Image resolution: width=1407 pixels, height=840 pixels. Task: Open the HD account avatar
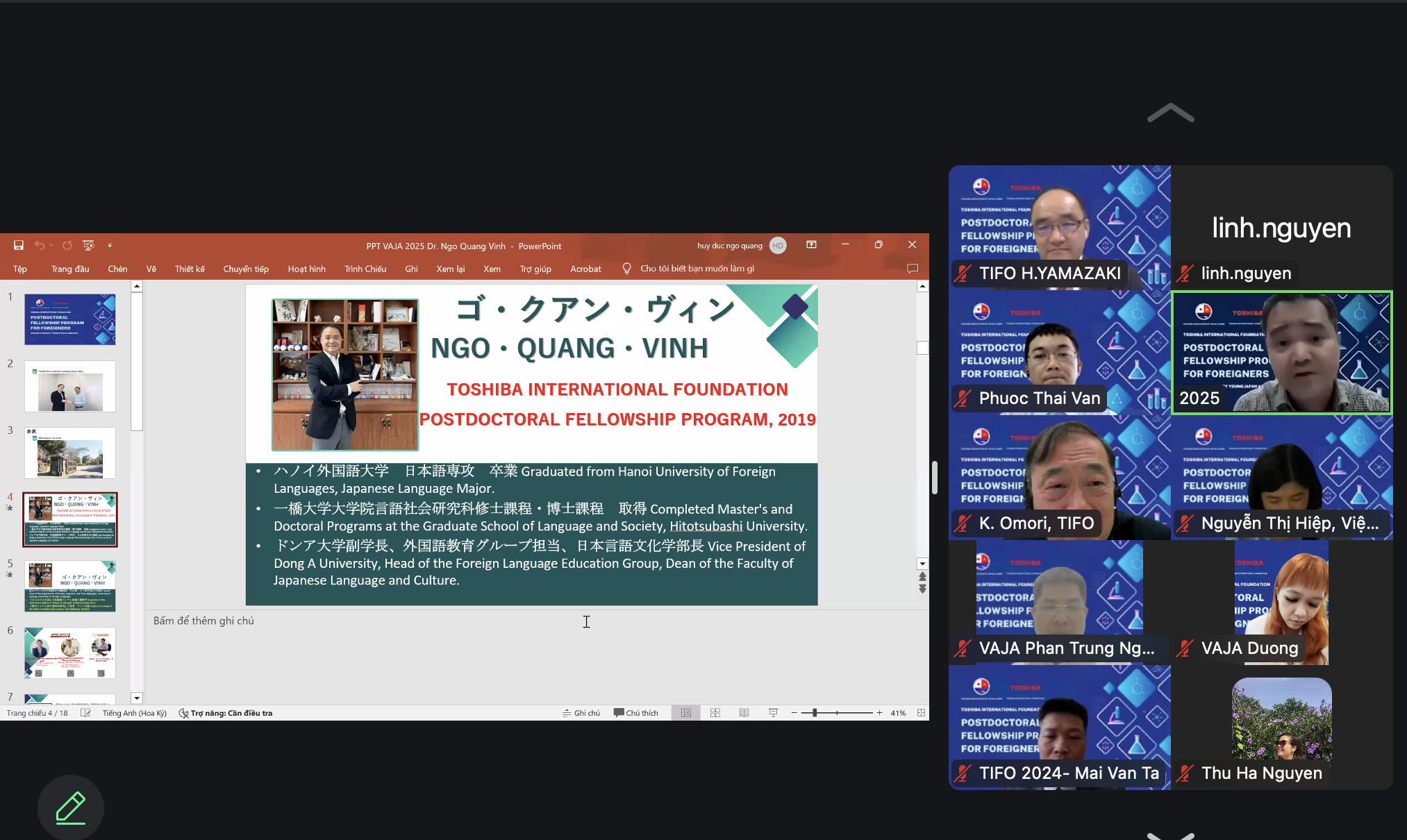pyautogui.click(x=778, y=246)
